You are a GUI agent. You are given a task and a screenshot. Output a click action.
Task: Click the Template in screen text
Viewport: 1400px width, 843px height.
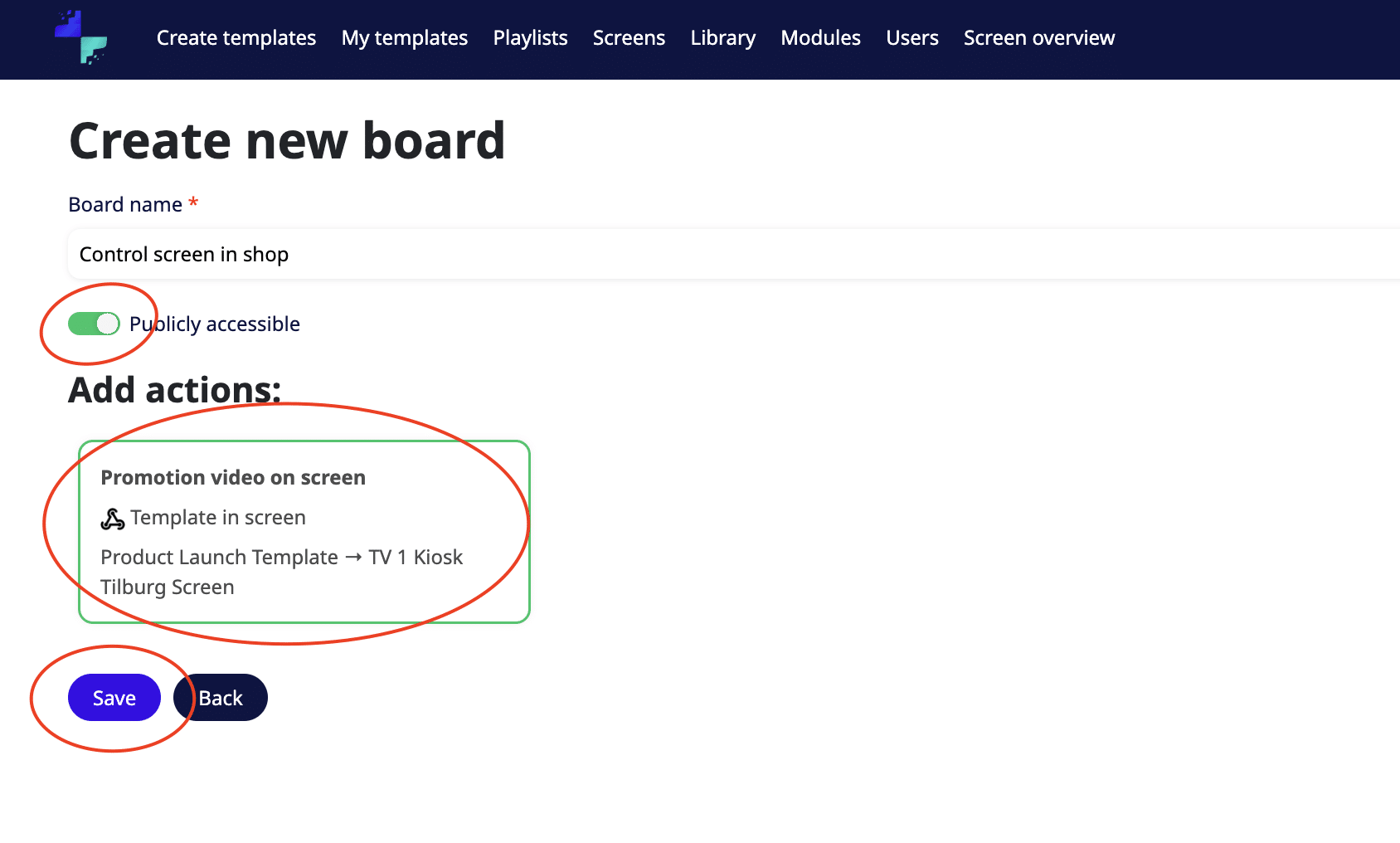point(218,518)
